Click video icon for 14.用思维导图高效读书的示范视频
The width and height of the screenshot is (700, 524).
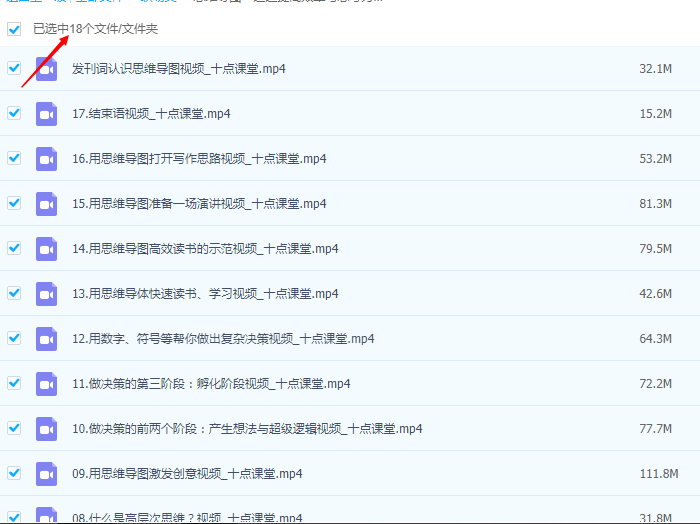tap(46, 249)
